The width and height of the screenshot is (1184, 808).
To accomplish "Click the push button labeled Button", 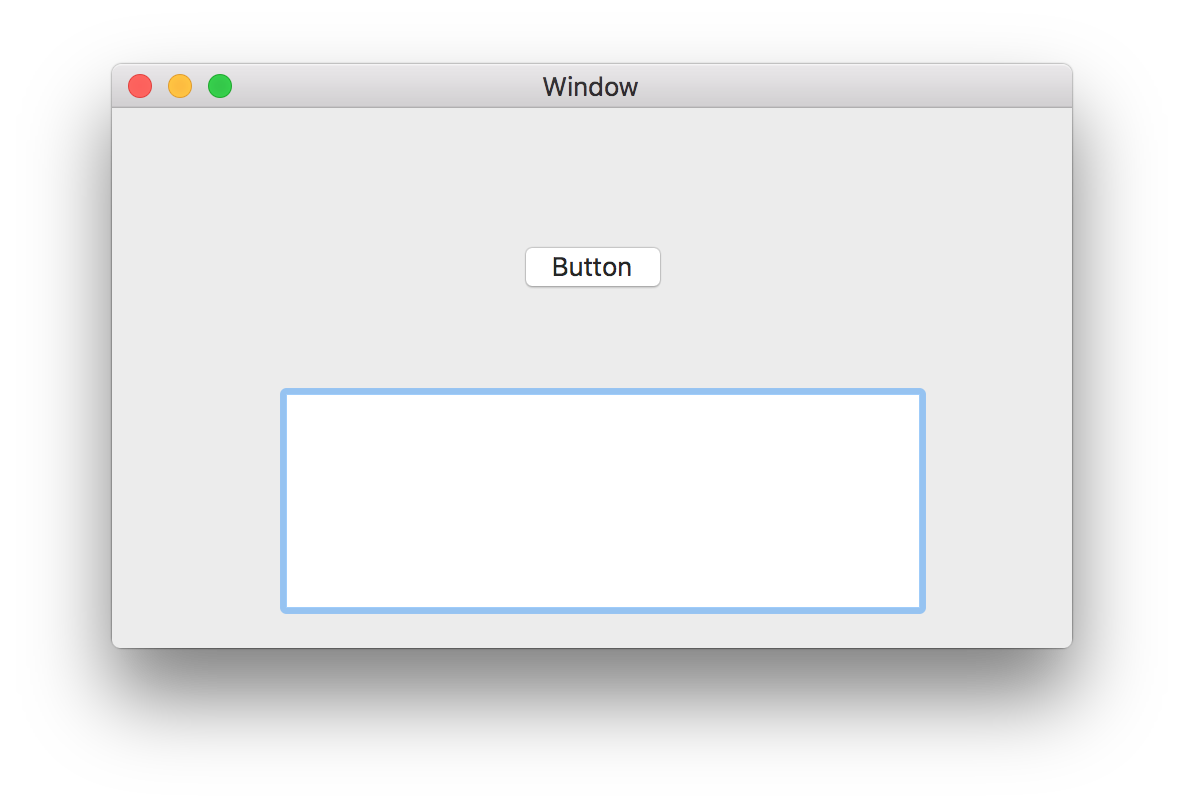I will [593, 267].
